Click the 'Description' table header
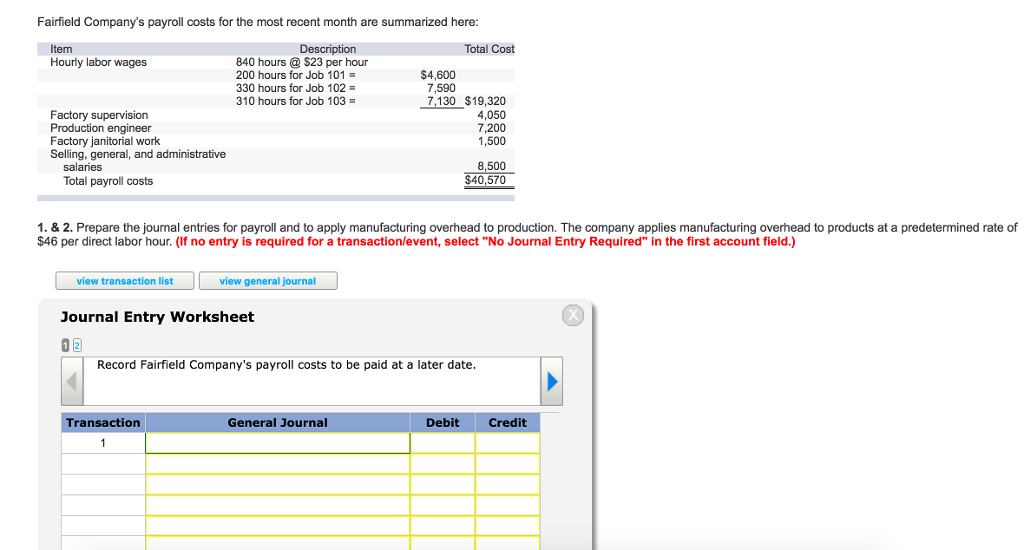The height and width of the screenshot is (550, 1024). click(x=328, y=49)
